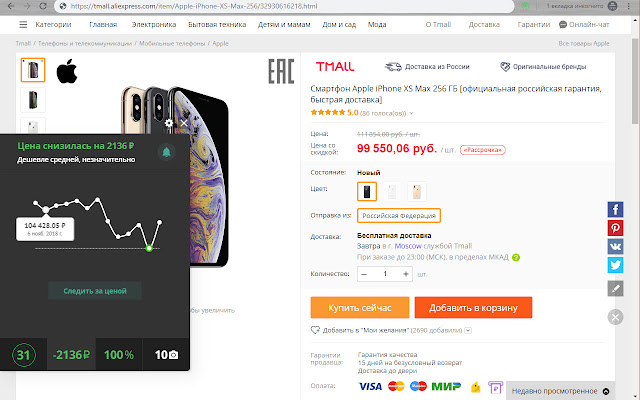Viewport: 640px width, 400px height.
Task: Open the hamburger Категории menu
Action: pyautogui.click(x=23, y=24)
